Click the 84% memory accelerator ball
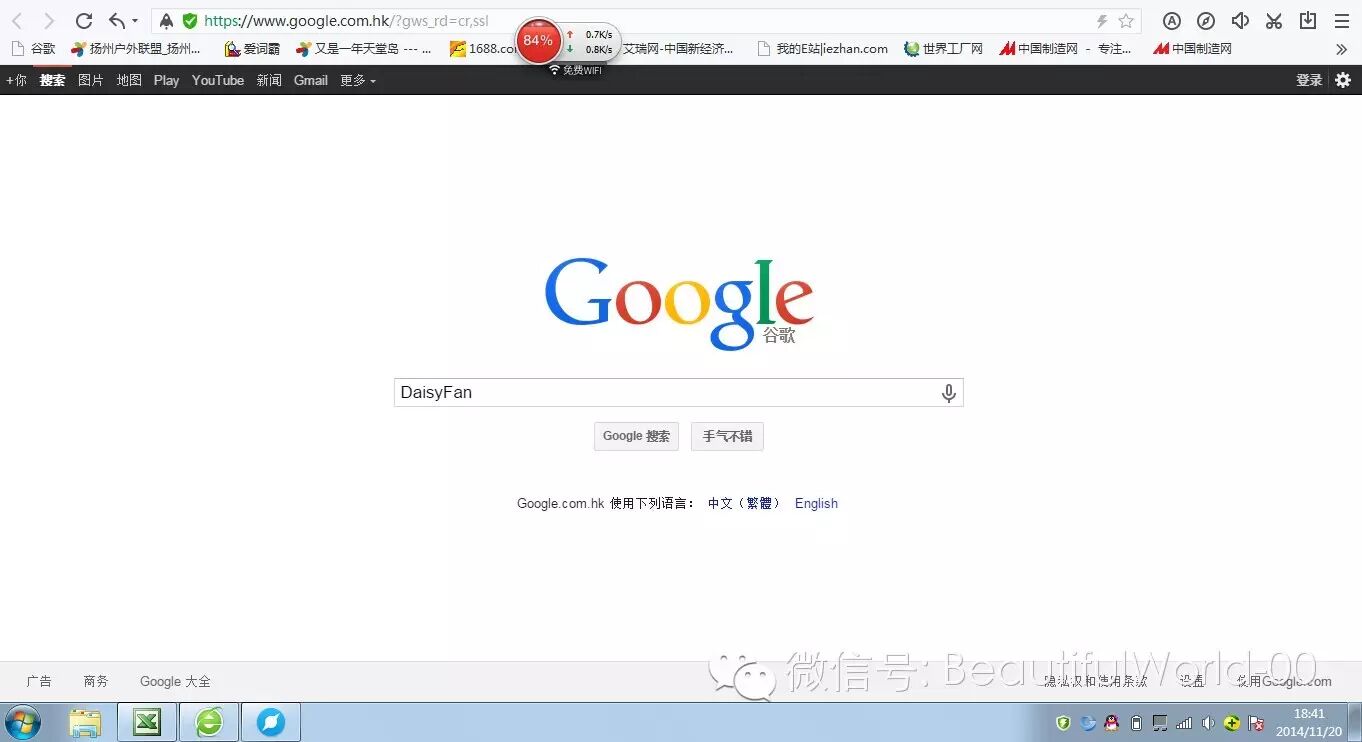 (538, 41)
